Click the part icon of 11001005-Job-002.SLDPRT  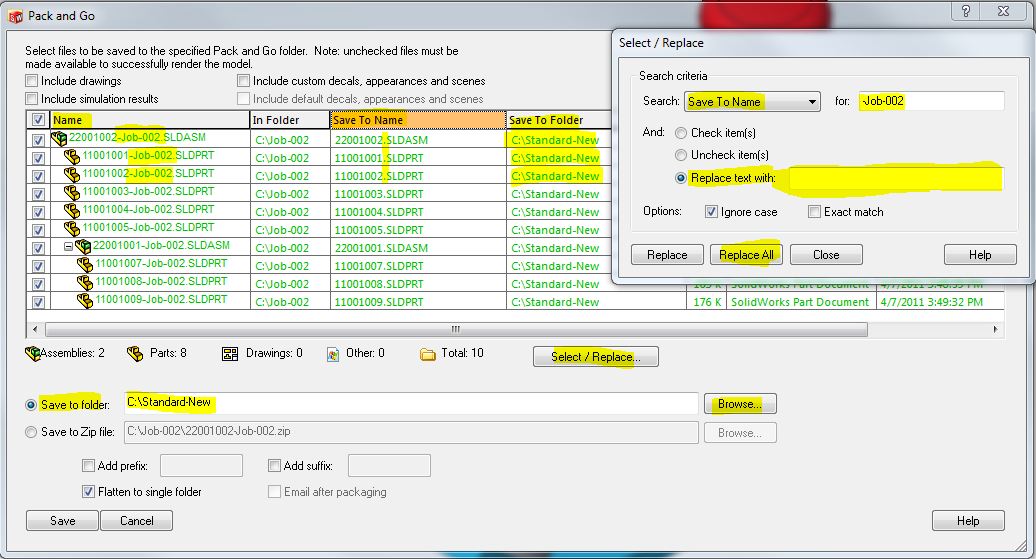click(x=72, y=229)
